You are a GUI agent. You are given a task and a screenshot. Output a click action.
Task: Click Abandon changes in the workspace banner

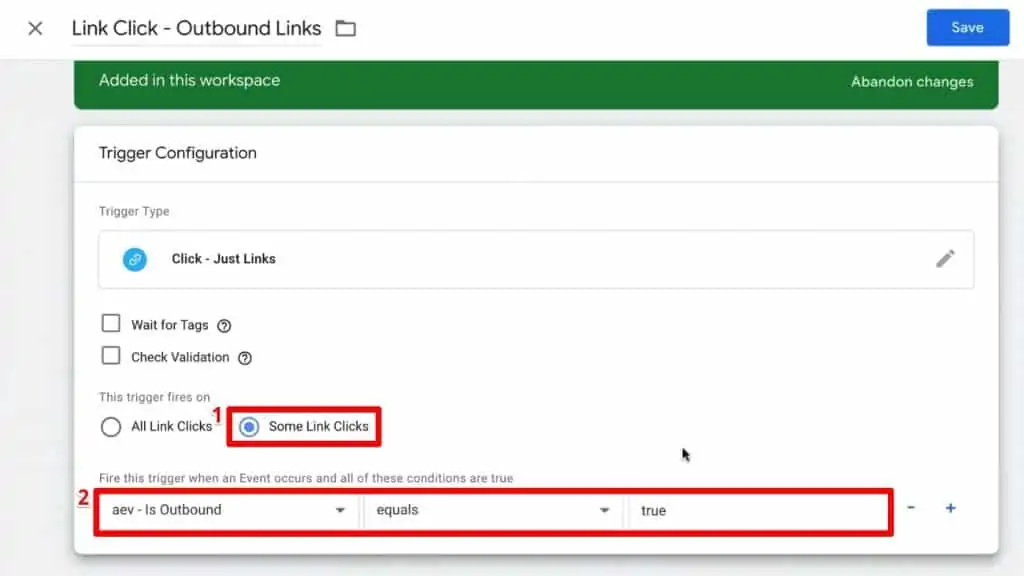point(911,82)
